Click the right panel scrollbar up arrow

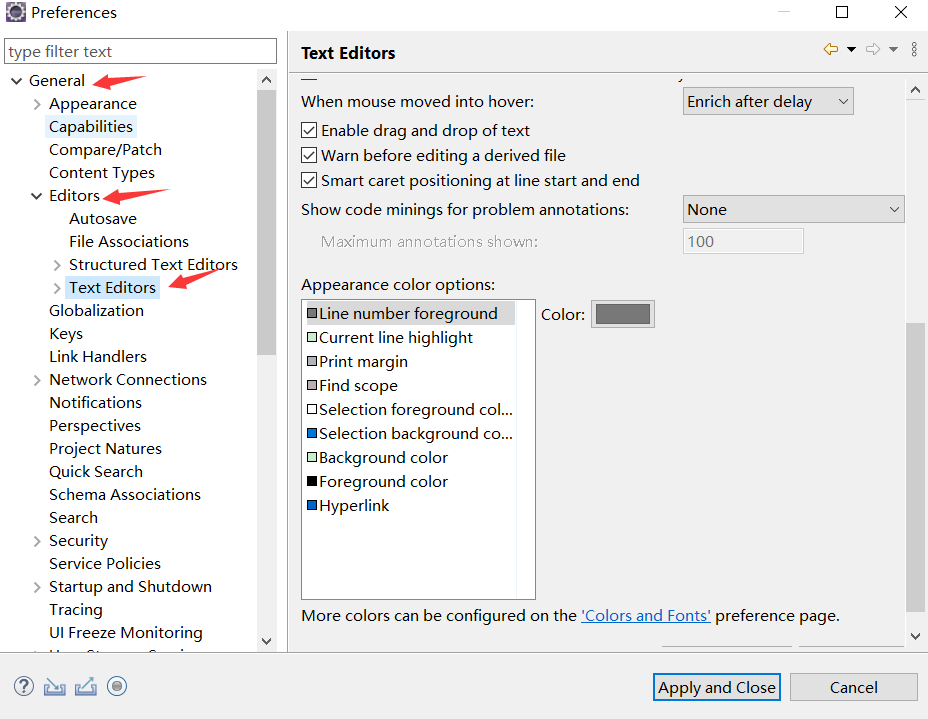(x=916, y=90)
